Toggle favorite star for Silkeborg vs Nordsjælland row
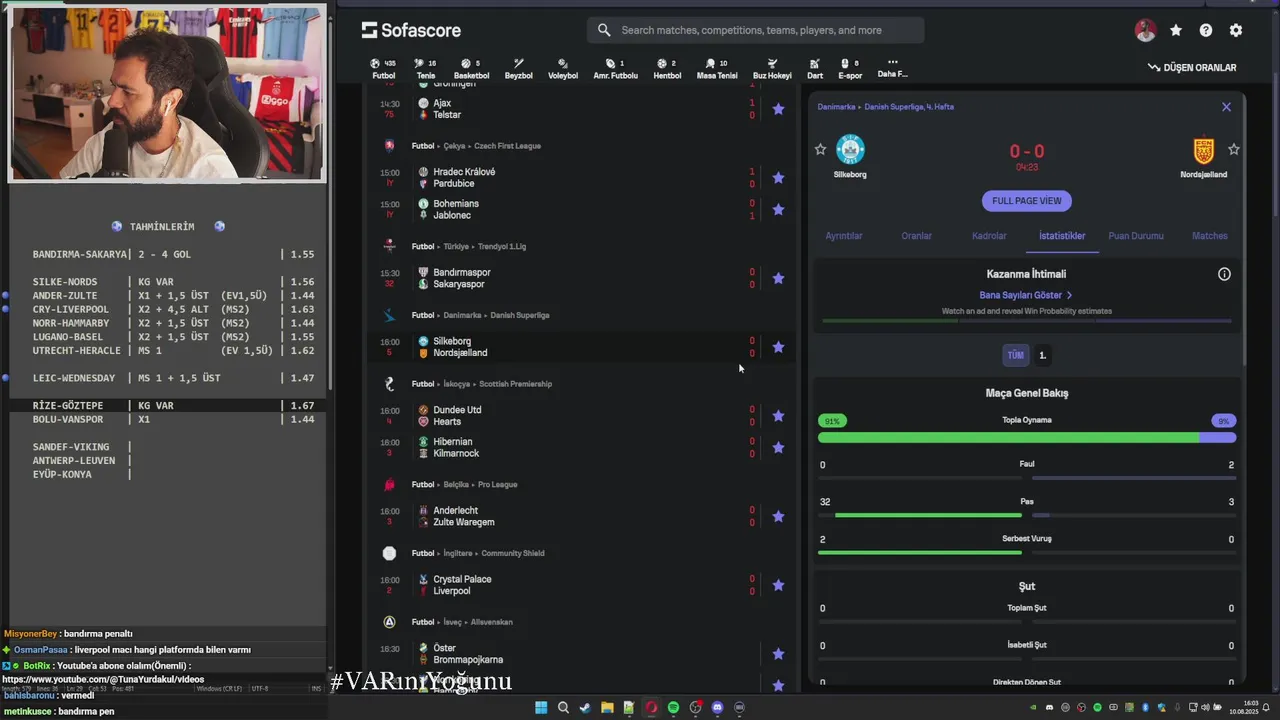 pos(778,347)
